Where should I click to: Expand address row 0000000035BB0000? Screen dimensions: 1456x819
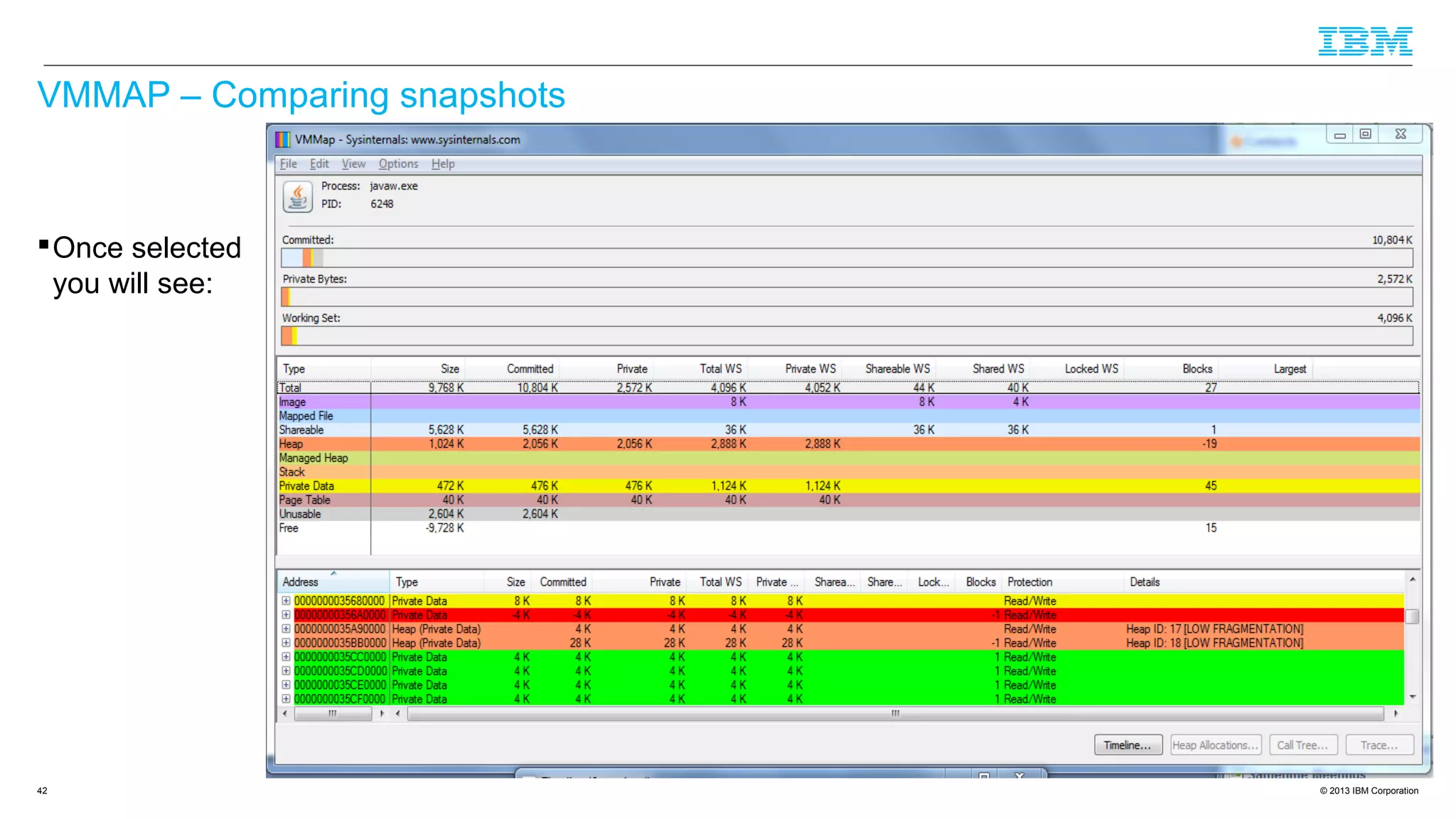click(x=286, y=643)
